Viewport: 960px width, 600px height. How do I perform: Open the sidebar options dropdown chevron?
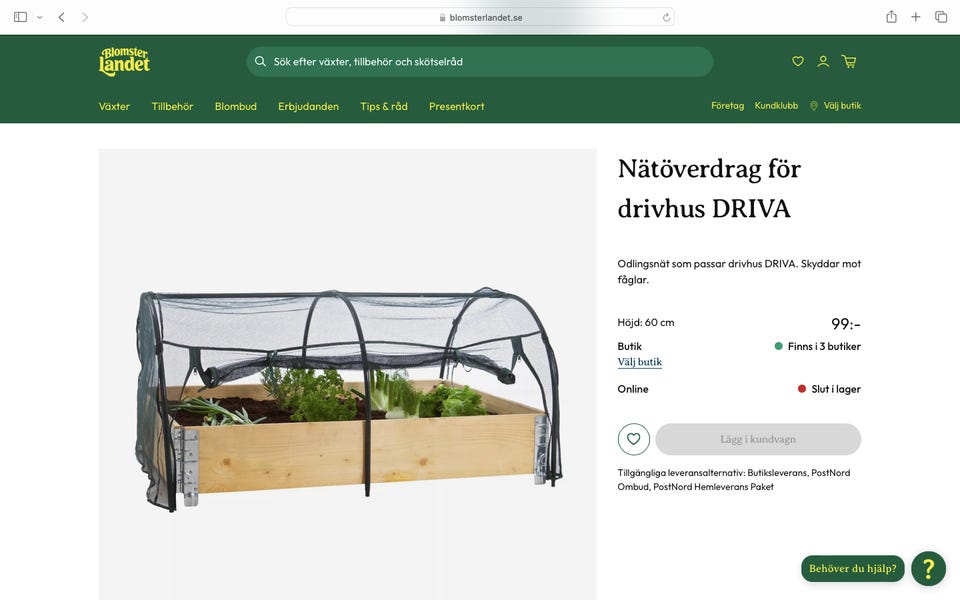coord(40,18)
